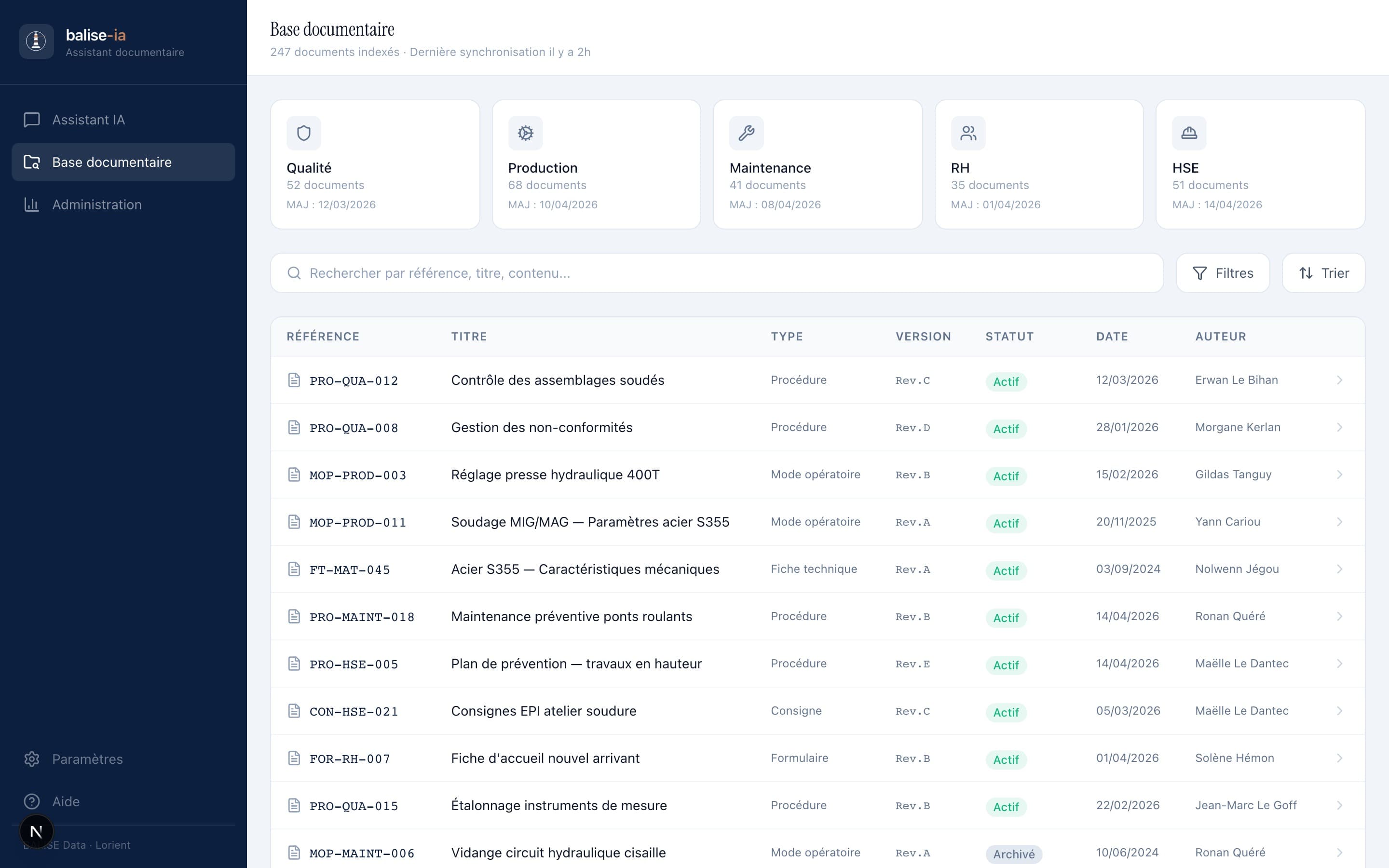This screenshot has height=868, width=1389.
Task: Open document Gestion des non-conformités
Action: [x=542, y=427]
